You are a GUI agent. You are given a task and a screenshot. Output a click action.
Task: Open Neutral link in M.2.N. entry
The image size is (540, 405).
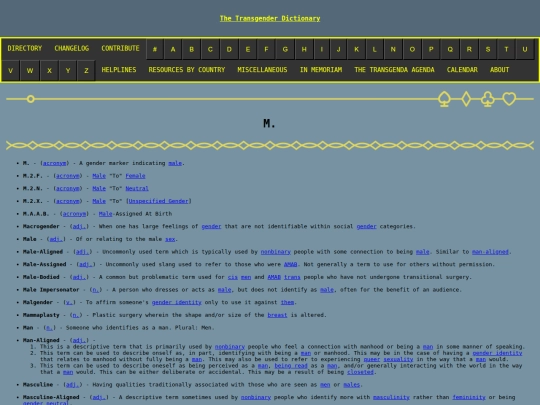click(x=137, y=188)
